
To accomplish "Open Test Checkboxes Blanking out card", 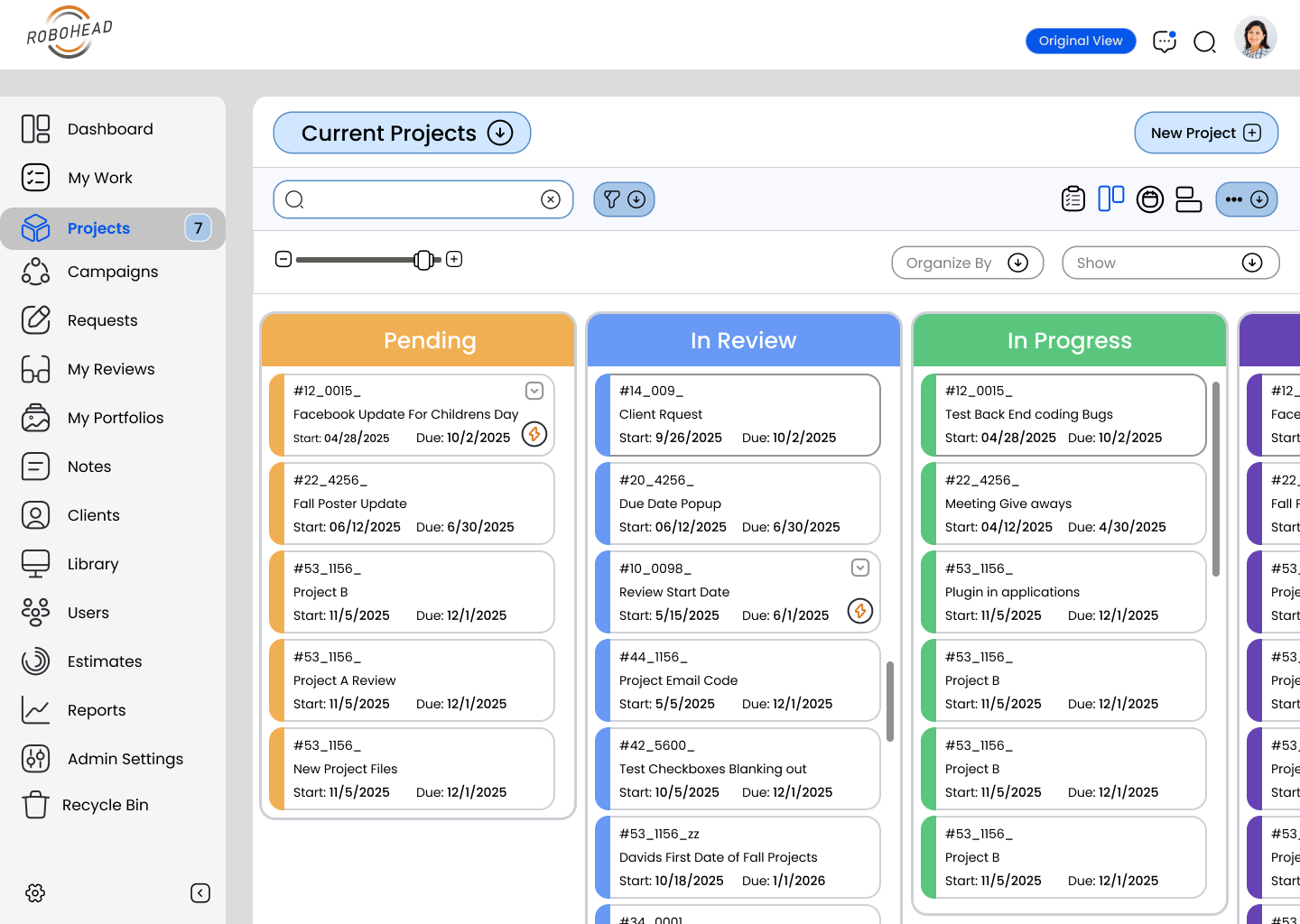I will [738, 769].
